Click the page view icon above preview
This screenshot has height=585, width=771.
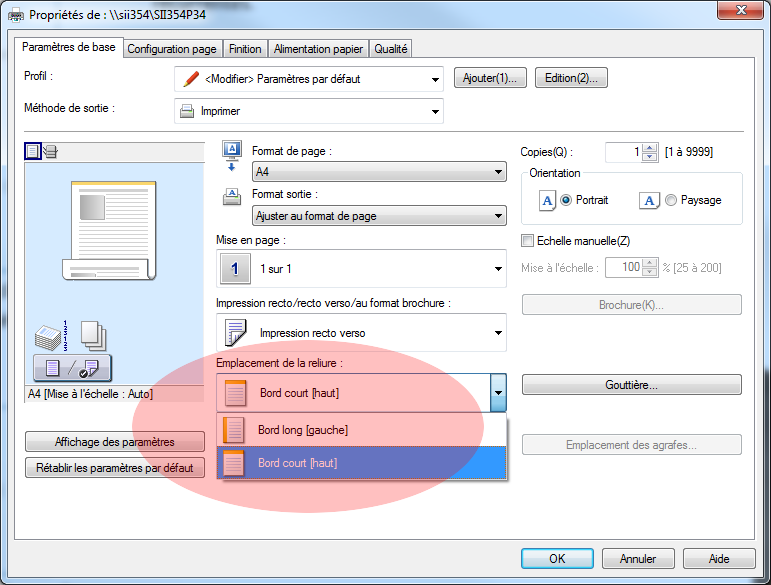[32, 151]
